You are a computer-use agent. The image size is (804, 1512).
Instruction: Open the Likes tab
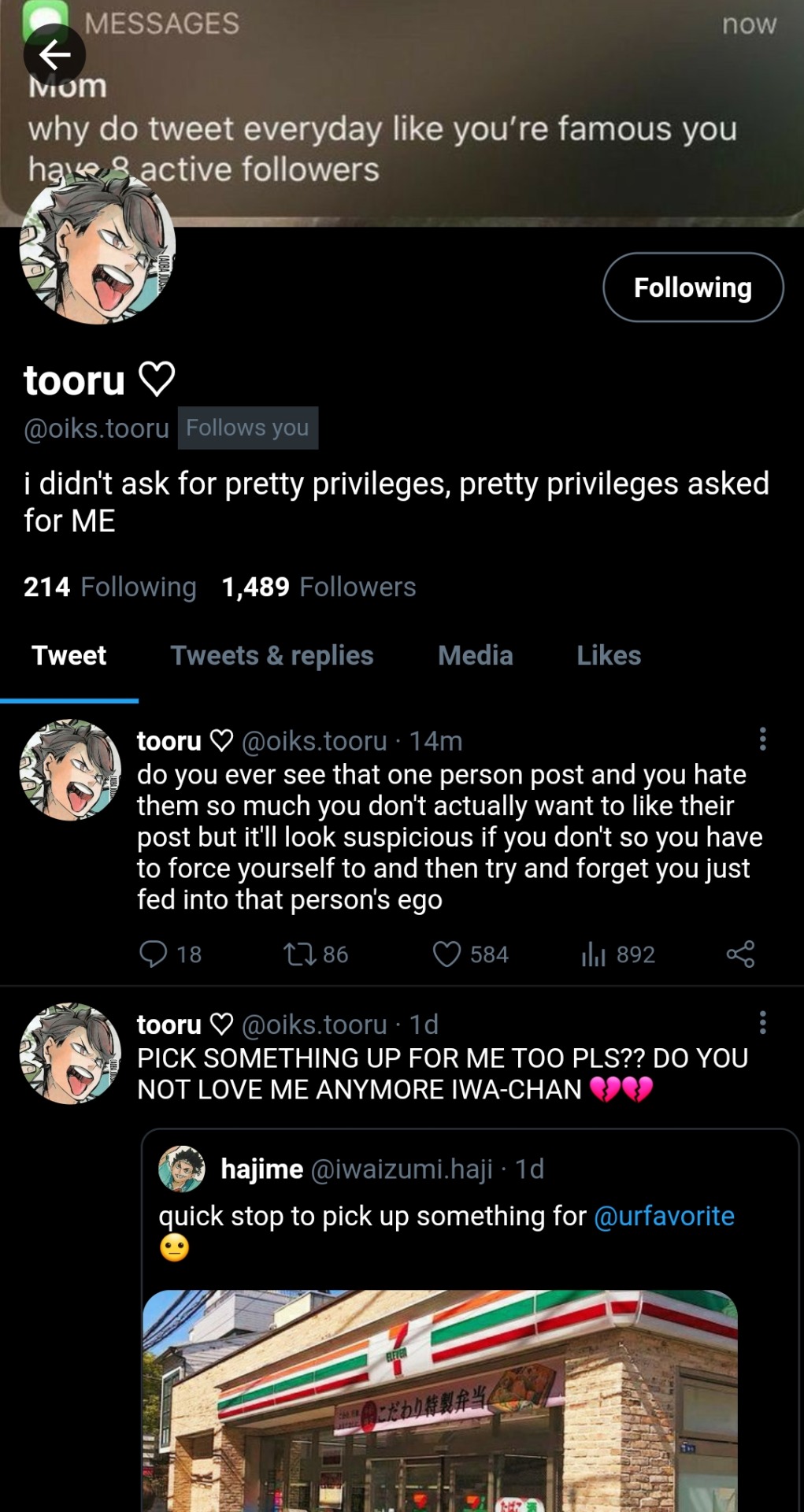click(x=608, y=655)
